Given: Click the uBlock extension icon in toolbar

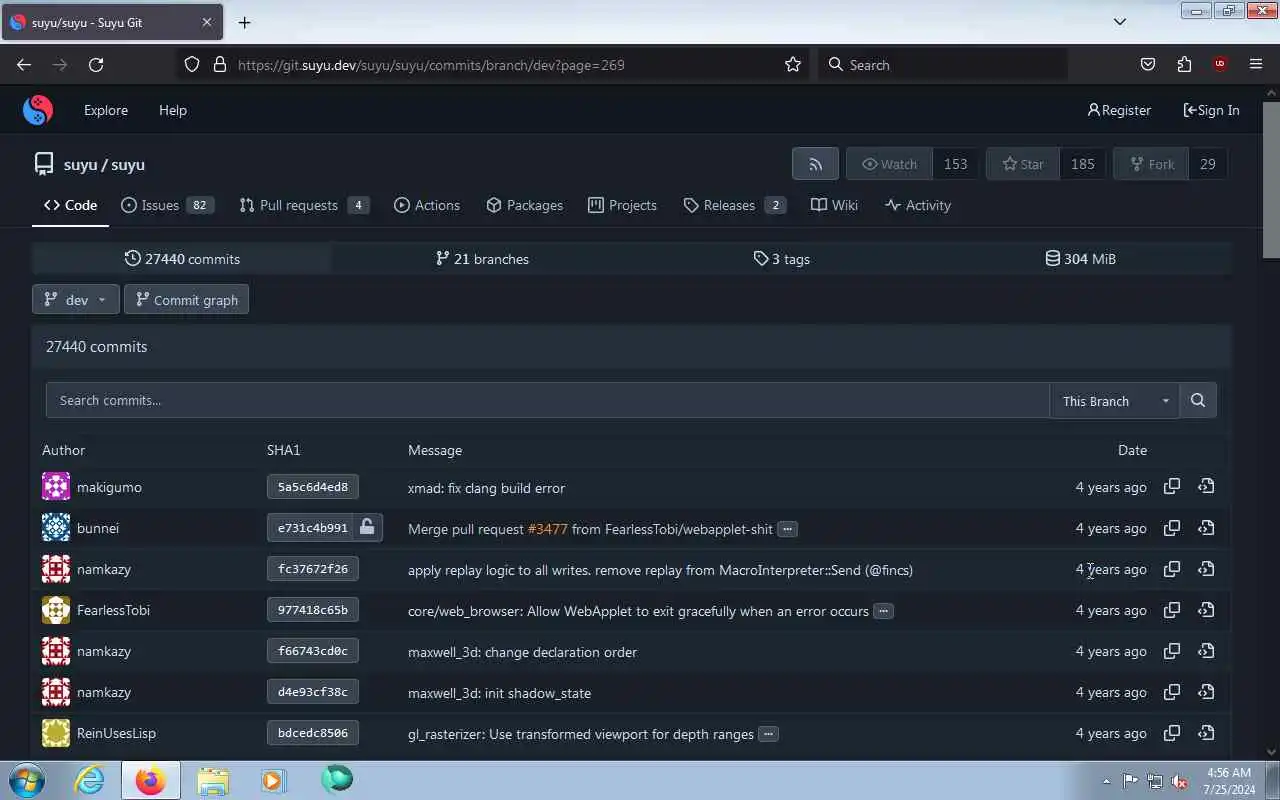Looking at the screenshot, I should 1220,64.
